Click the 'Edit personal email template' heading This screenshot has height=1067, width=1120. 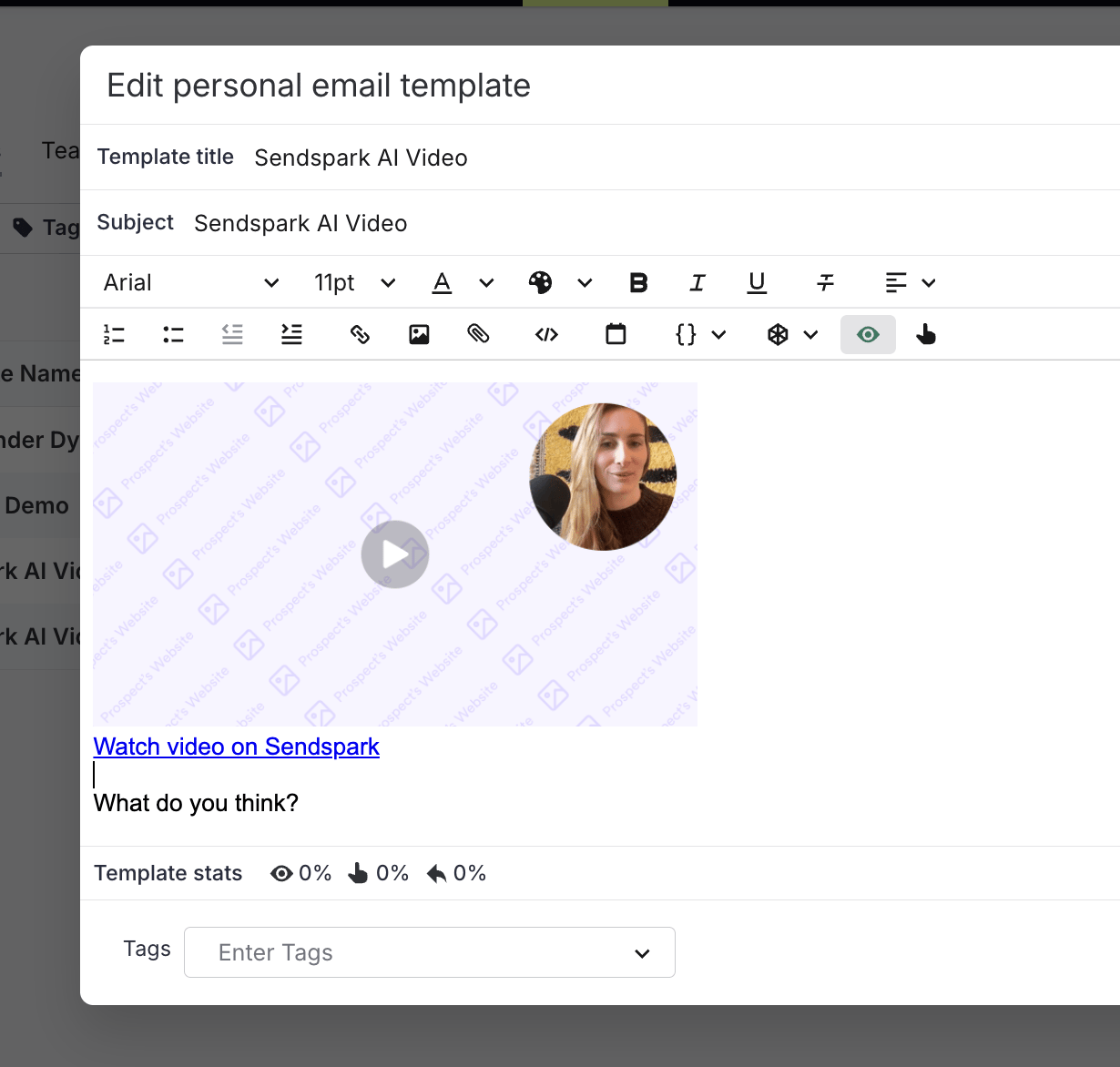(x=319, y=86)
